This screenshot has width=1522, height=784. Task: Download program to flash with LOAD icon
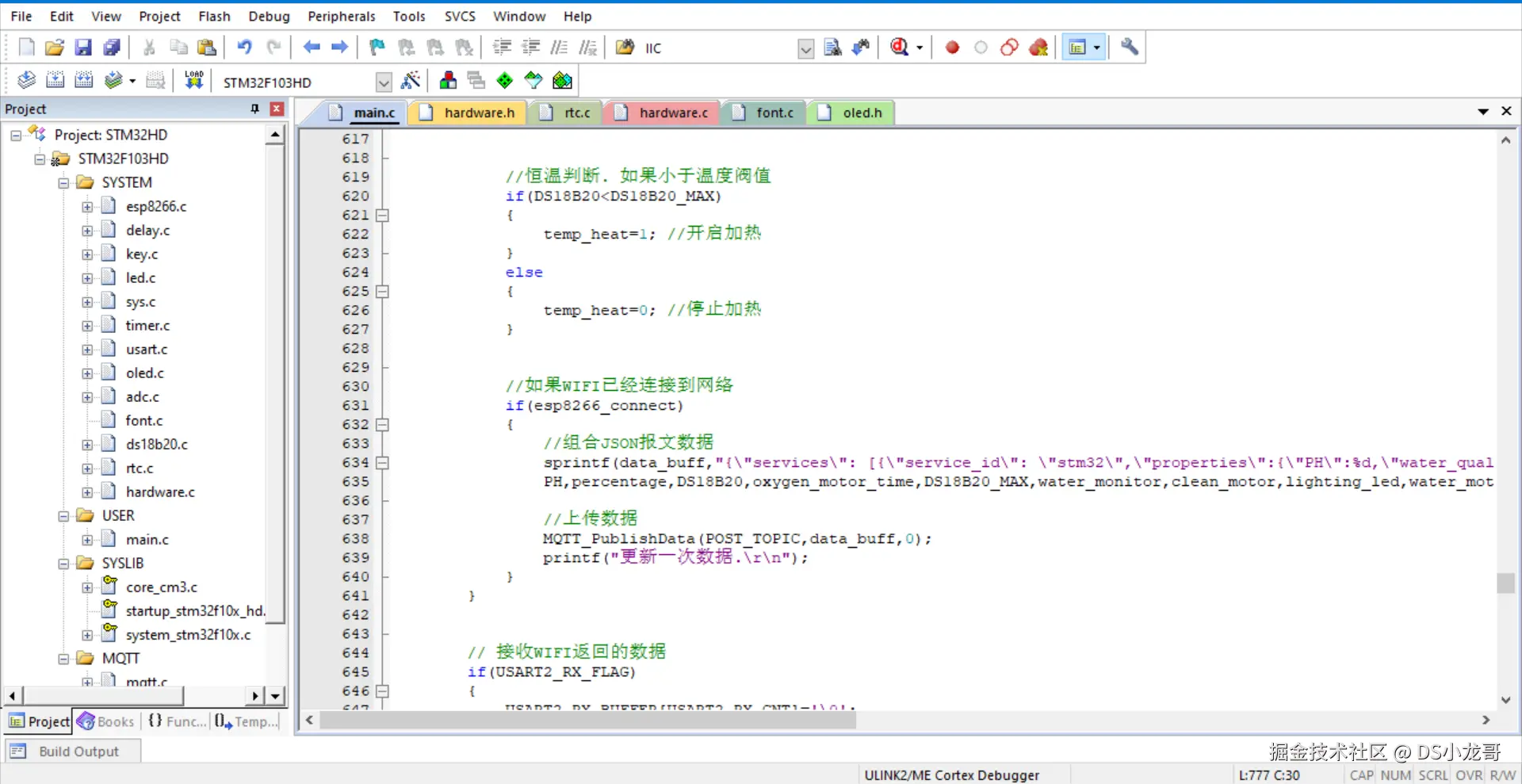pyautogui.click(x=193, y=79)
